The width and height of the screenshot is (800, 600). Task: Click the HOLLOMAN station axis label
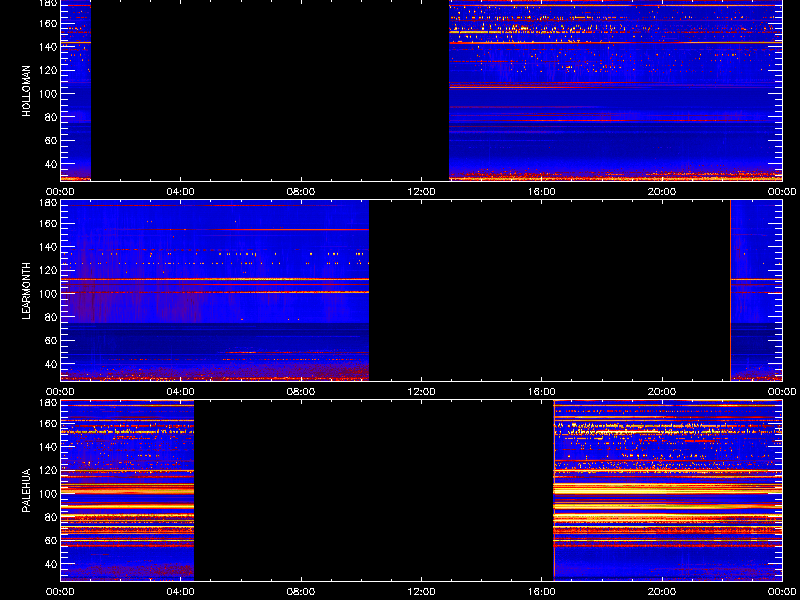point(27,91)
